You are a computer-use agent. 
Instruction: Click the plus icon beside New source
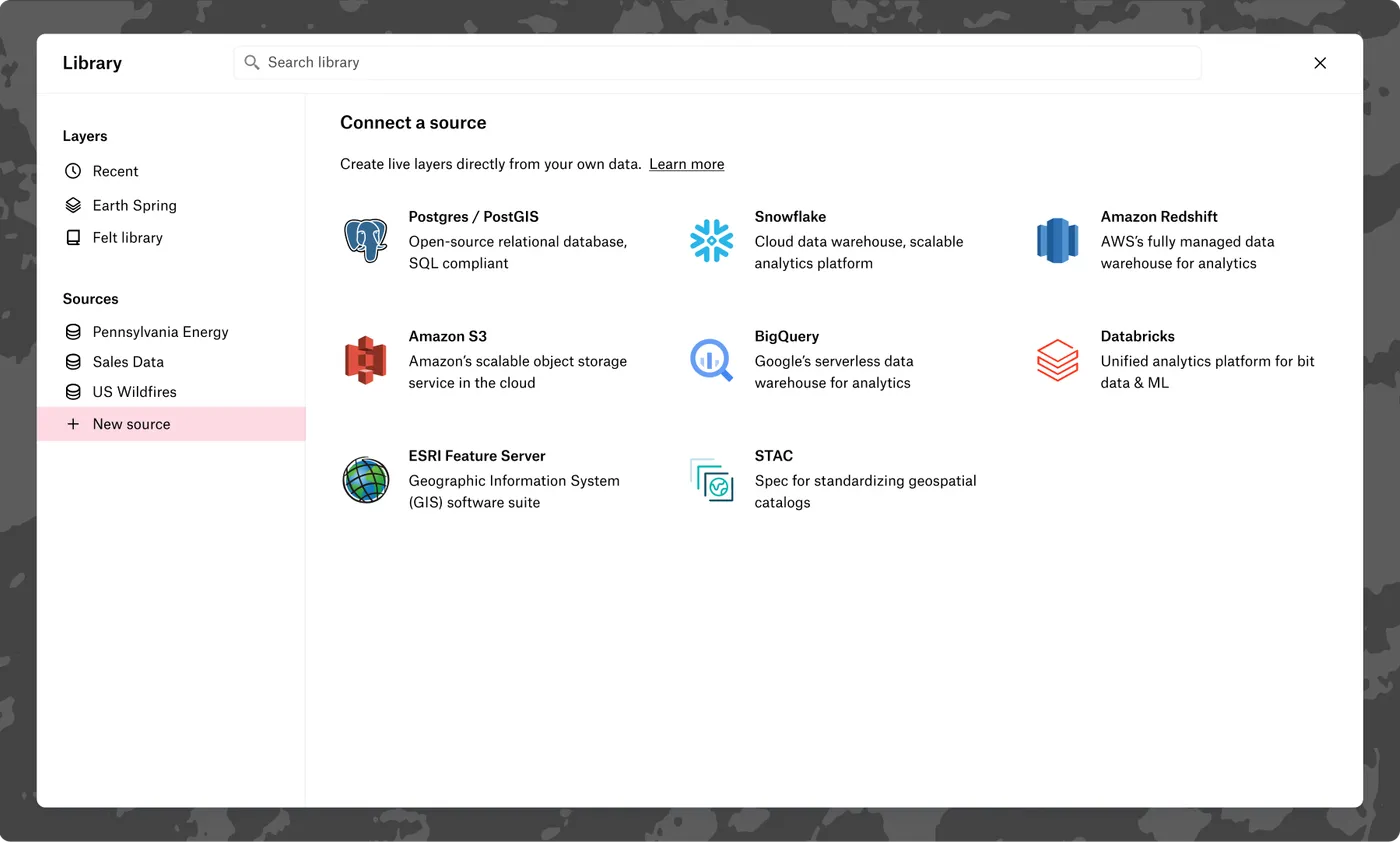tap(73, 424)
